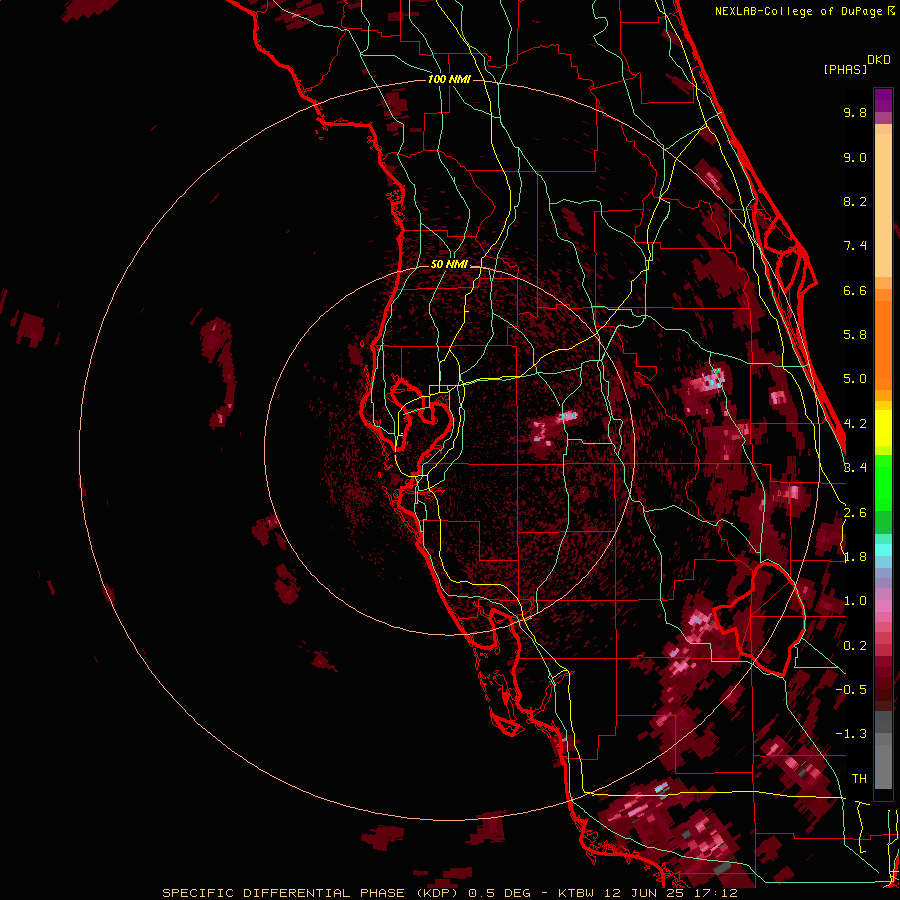Pick the "7.4" scale label
Image resolution: width=900 pixels, height=900 pixels.
855,246
